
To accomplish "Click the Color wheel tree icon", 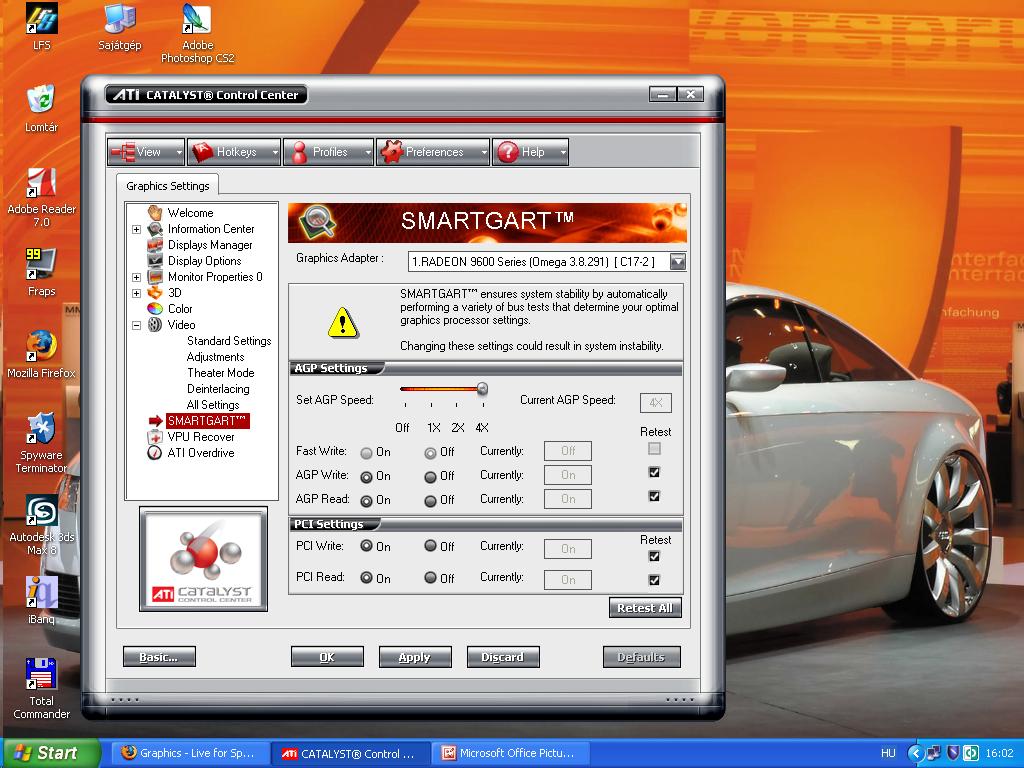I will 155,308.
